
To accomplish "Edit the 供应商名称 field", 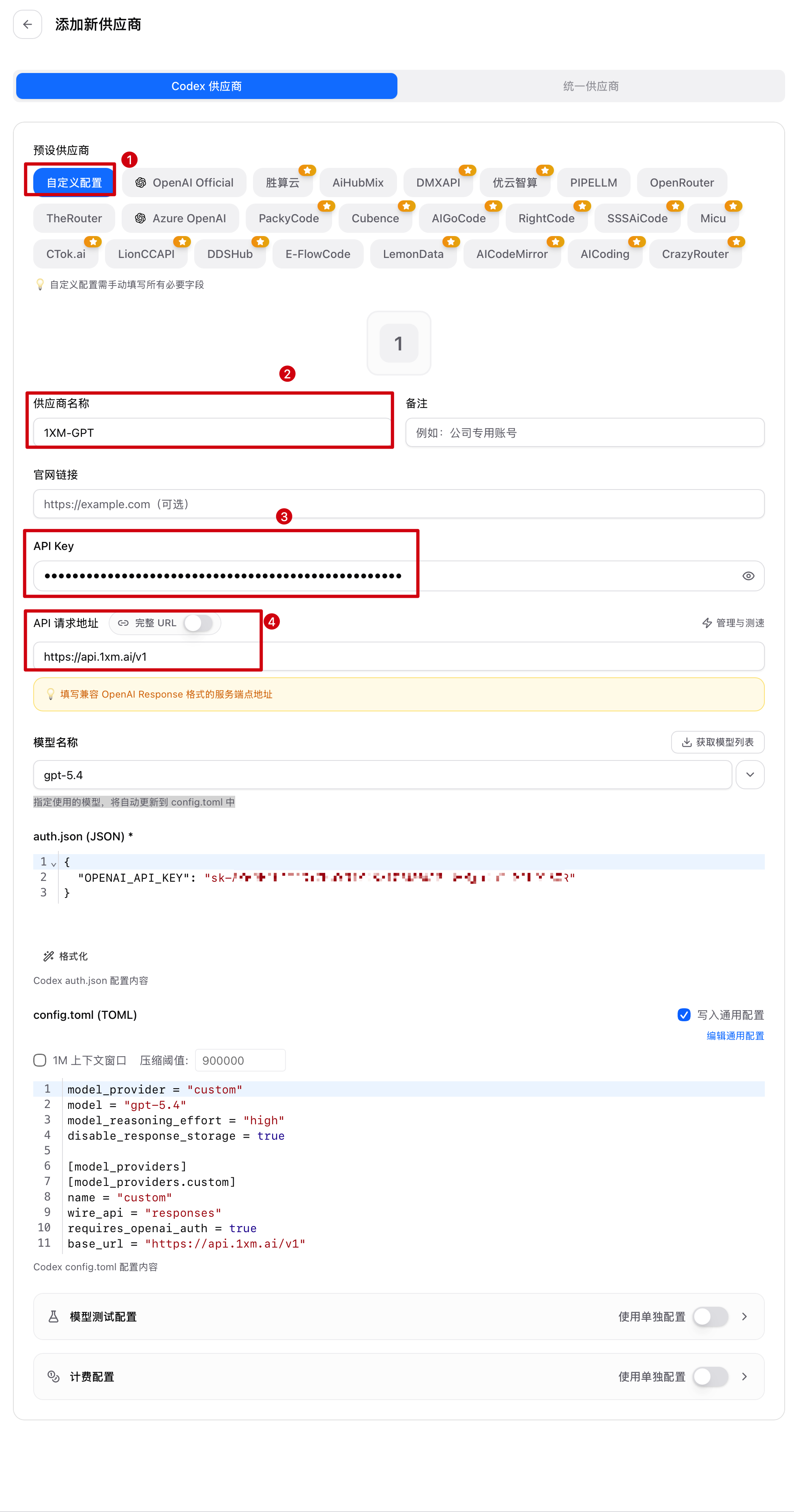I will point(212,433).
